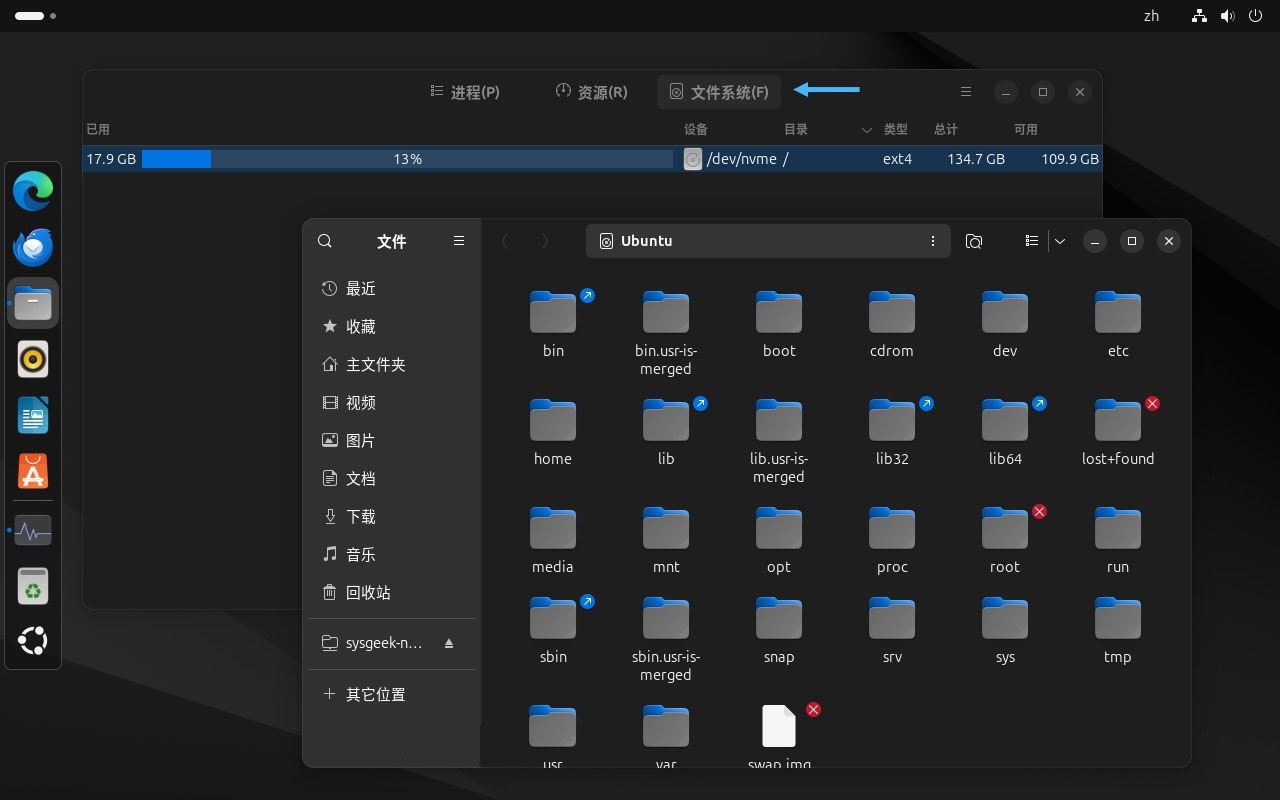1280x800 pixels.
Task: Switch to the 资源 tab
Action: pos(589,91)
